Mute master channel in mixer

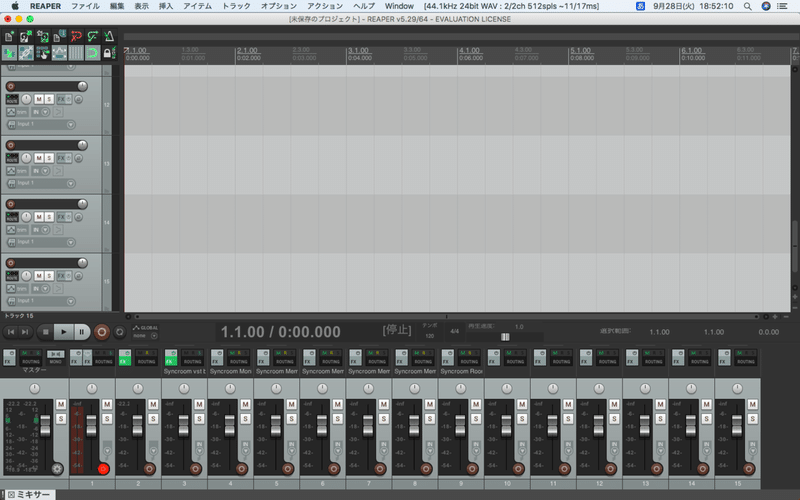(x=61, y=405)
